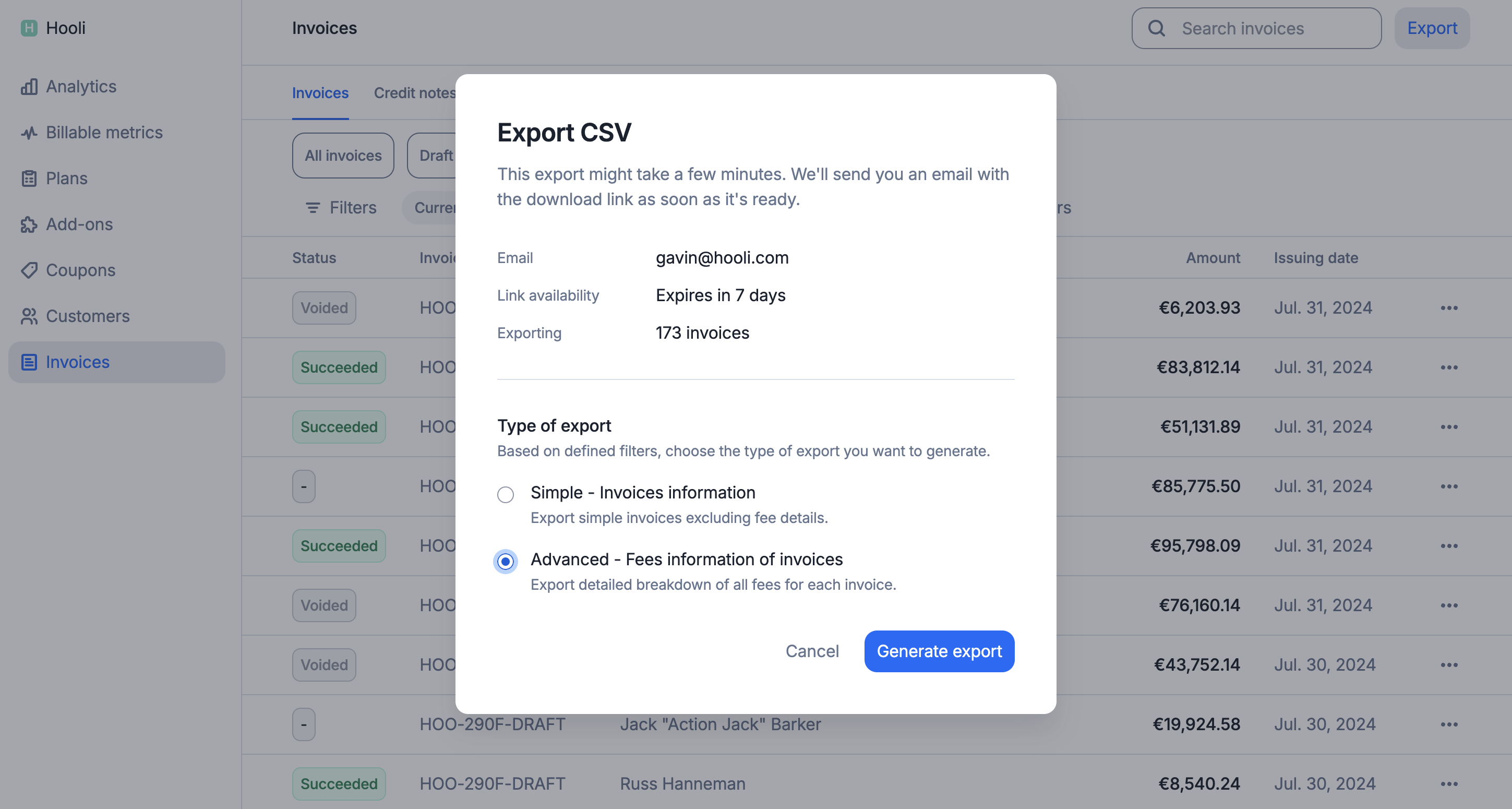Click the Hooli organization logo icon
Image resolution: width=1512 pixels, height=809 pixels.
coord(29,28)
